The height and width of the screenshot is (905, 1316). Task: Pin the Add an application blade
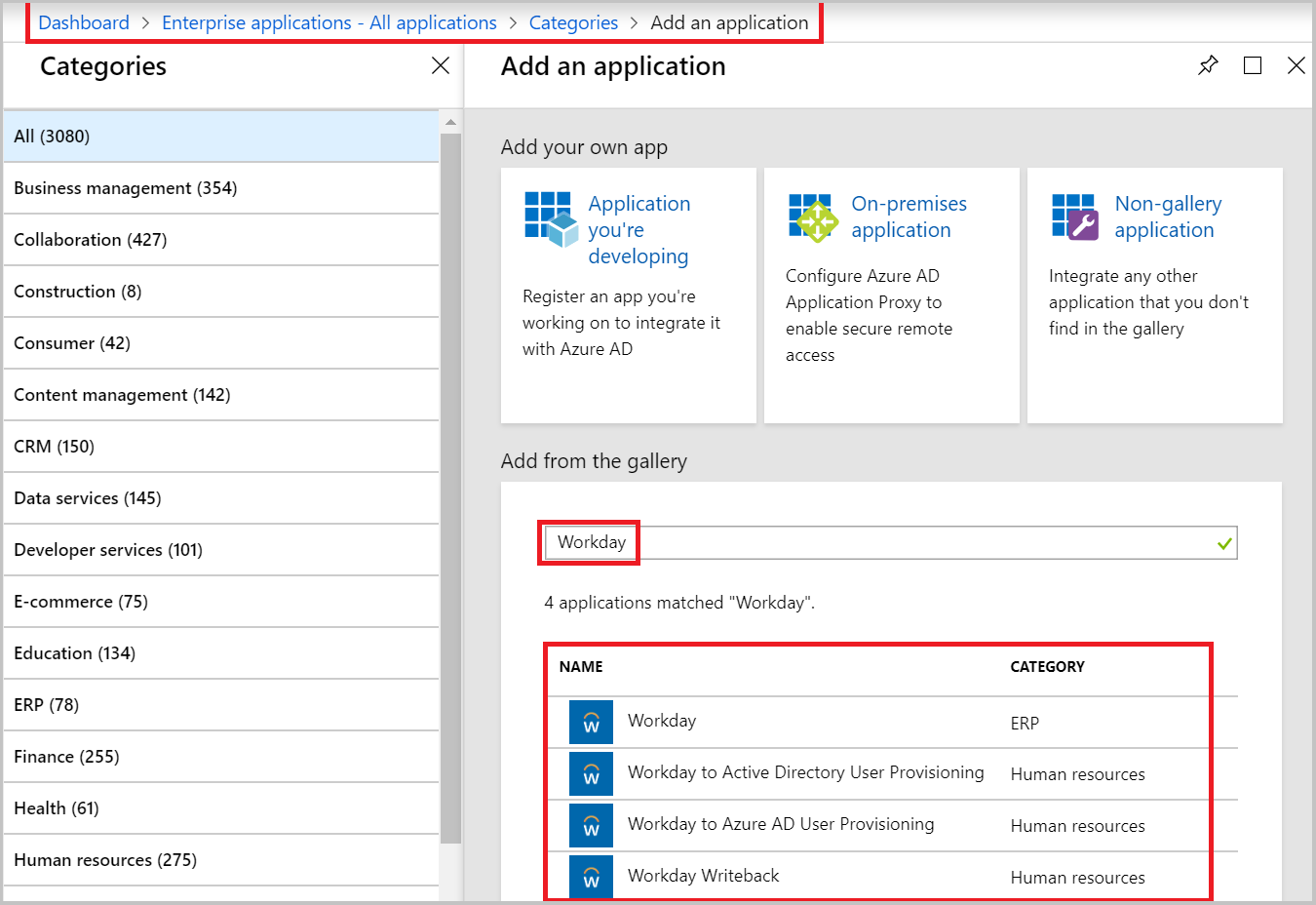(x=1208, y=65)
